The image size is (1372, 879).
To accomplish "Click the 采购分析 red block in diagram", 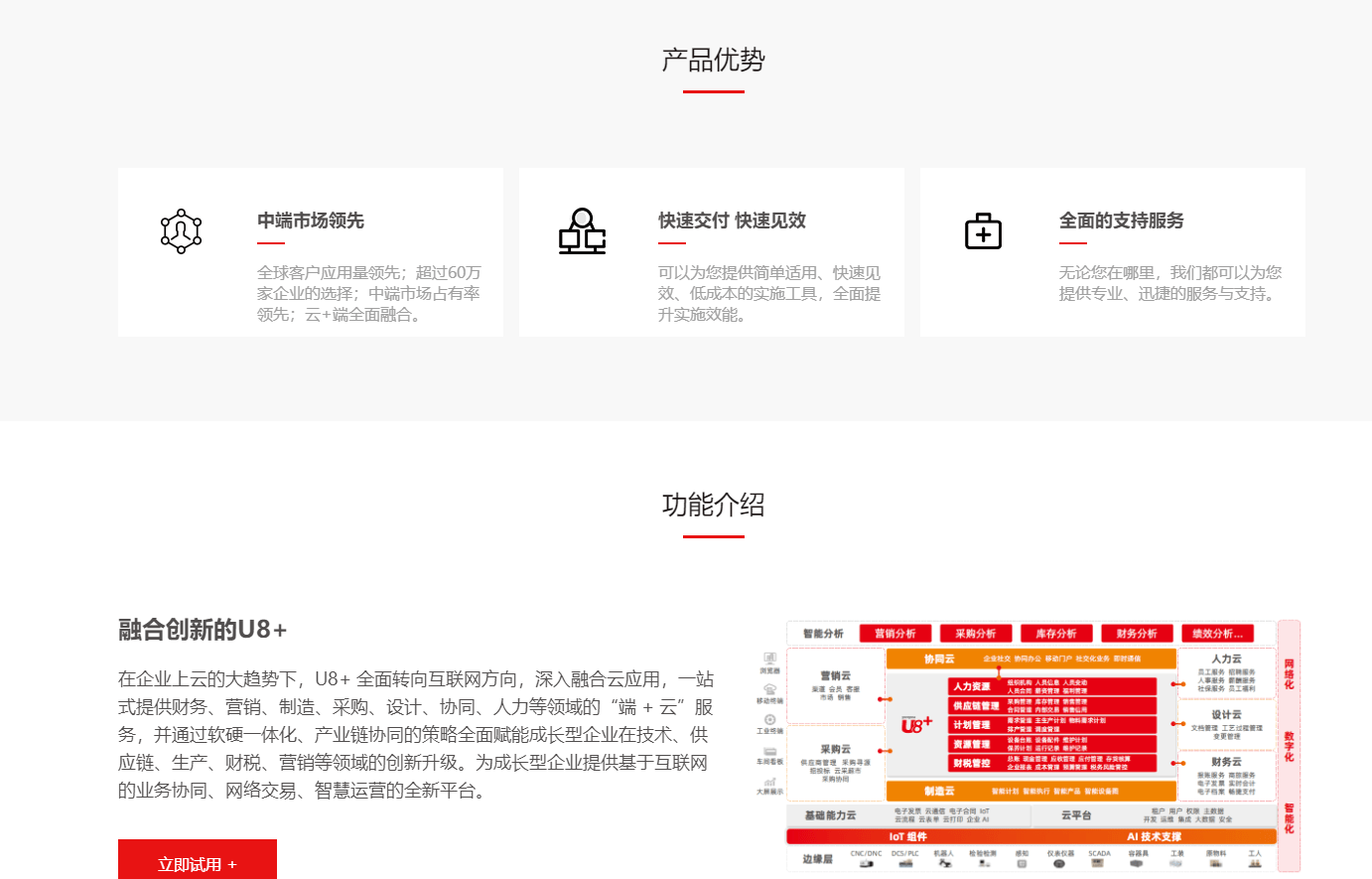I will pyautogui.click(x=976, y=634).
